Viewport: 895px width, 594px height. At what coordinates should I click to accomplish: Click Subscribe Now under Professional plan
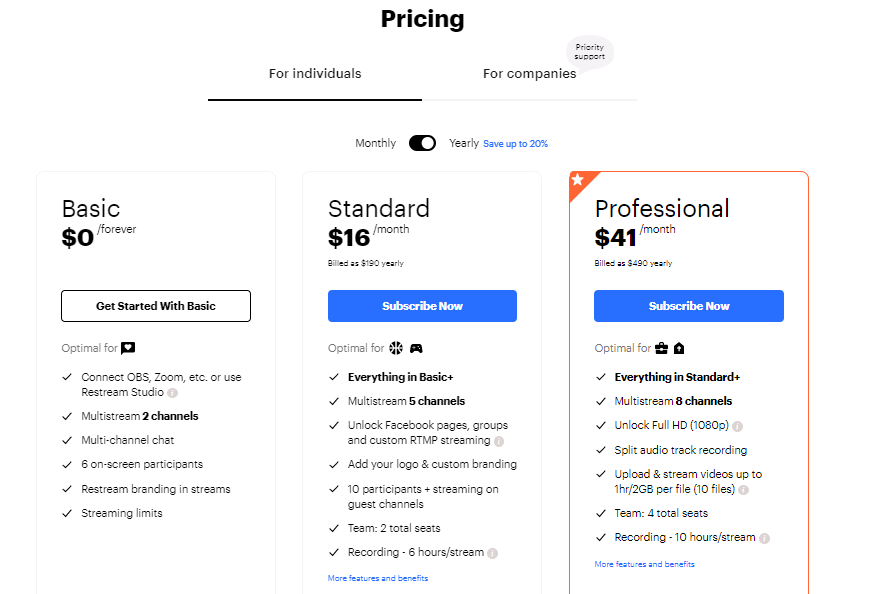689,306
